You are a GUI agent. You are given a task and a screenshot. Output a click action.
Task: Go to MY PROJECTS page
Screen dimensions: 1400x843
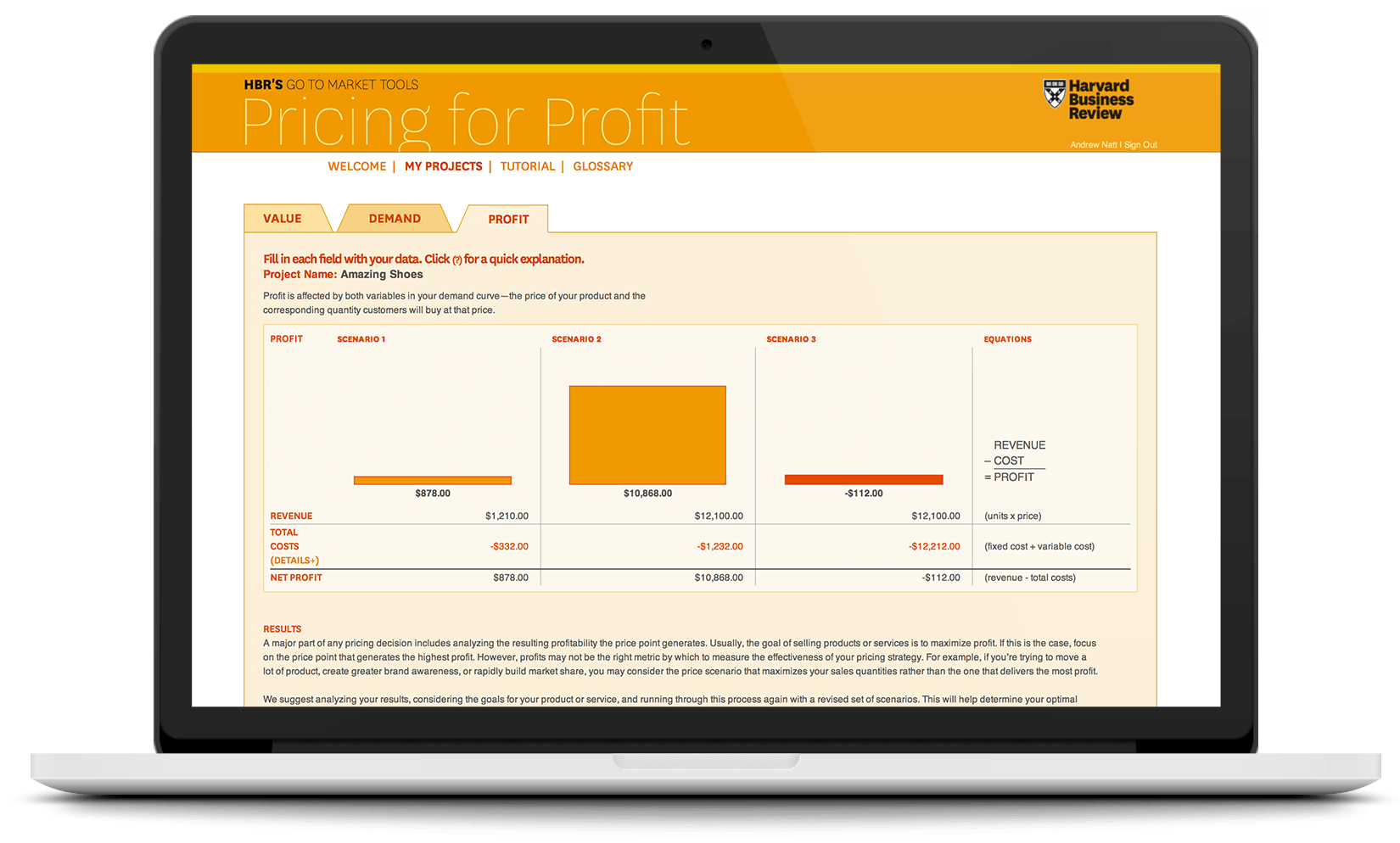[x=444, y=166]
